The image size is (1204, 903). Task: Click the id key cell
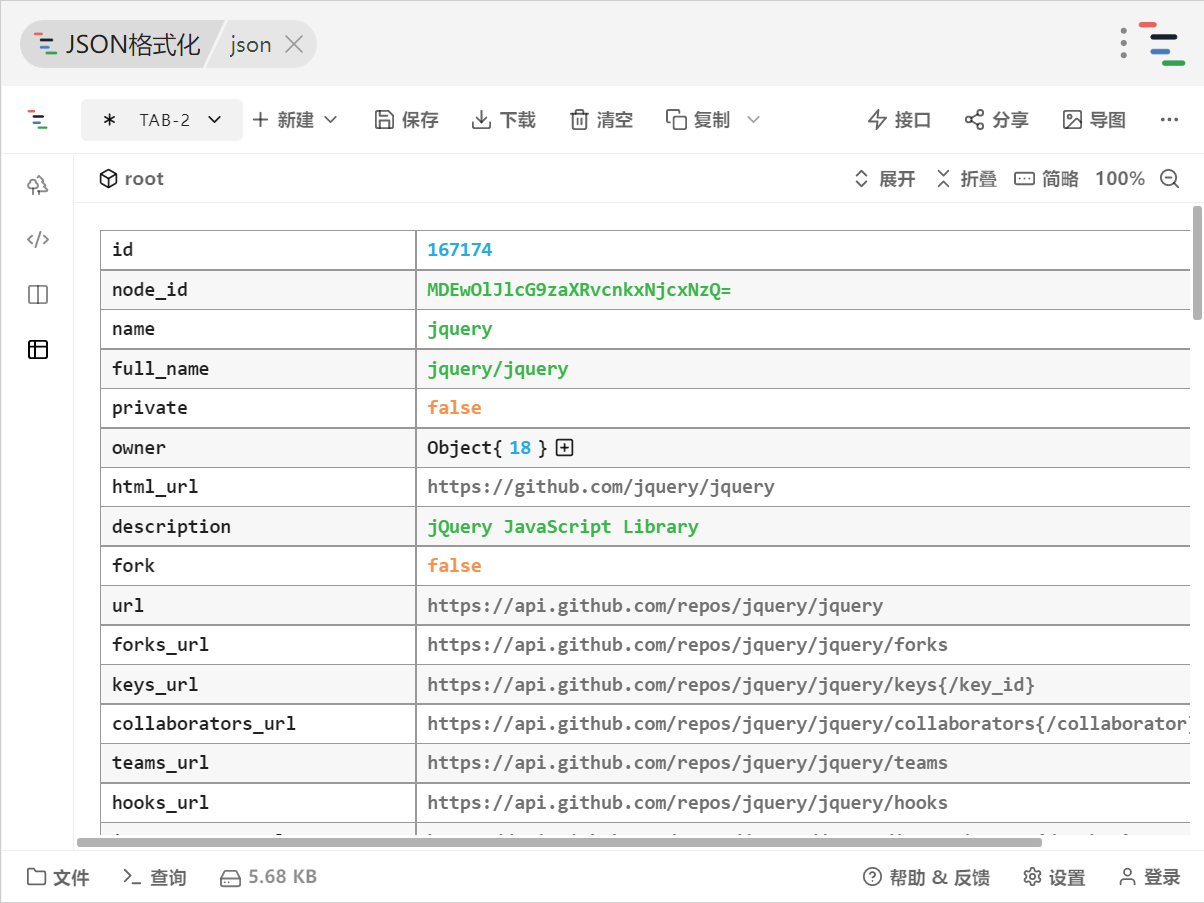coord(258,250)
